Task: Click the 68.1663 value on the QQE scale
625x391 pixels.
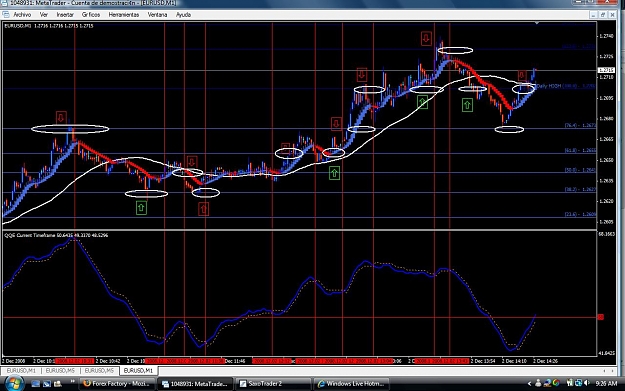Action: click(606, 234)
